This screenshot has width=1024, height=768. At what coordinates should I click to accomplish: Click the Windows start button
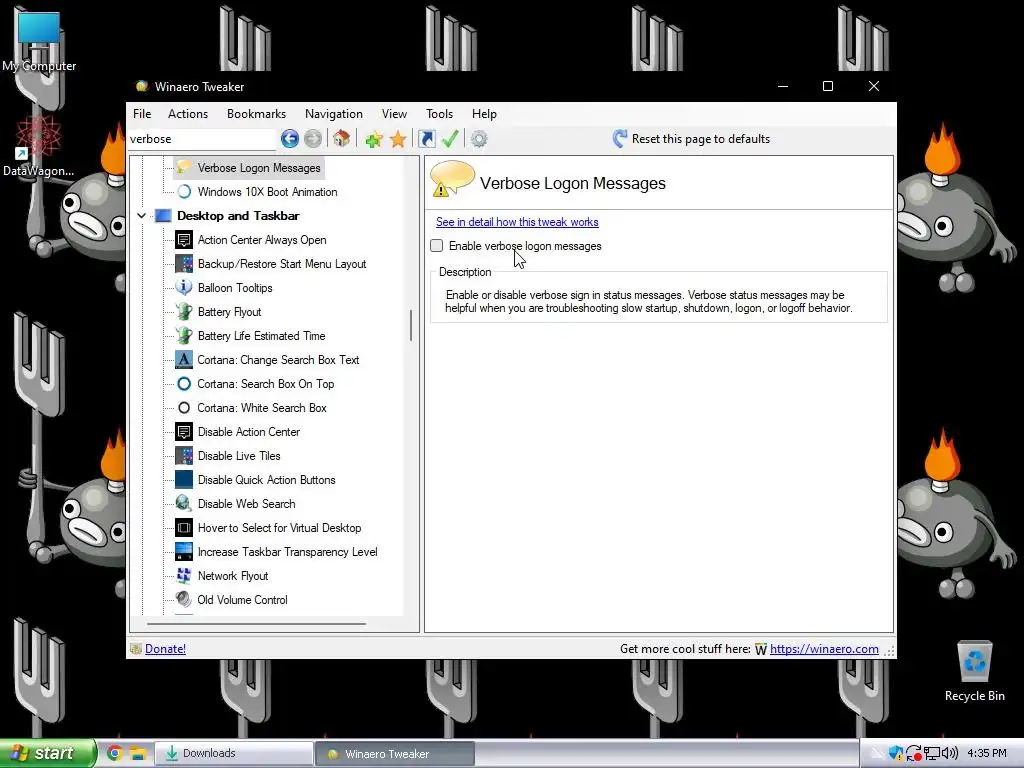(x=48, y=753)
